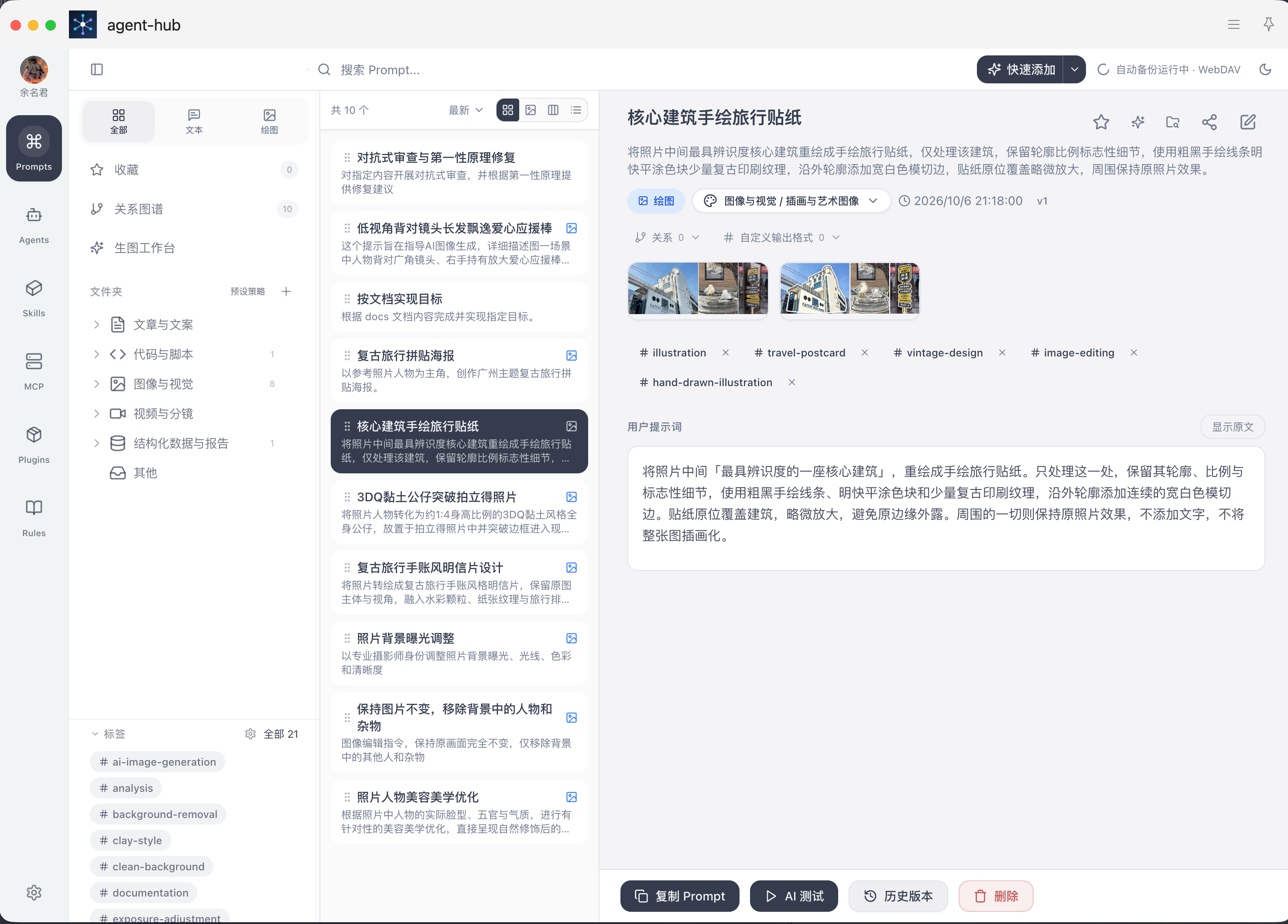Expand 自定义输出格式 dropdown
Screen dimensions: 1288x924
pyautogui.click(x=782, y=237)
